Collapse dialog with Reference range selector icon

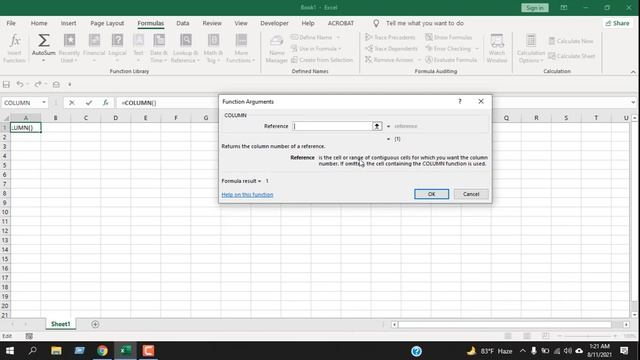pos(377,126)
